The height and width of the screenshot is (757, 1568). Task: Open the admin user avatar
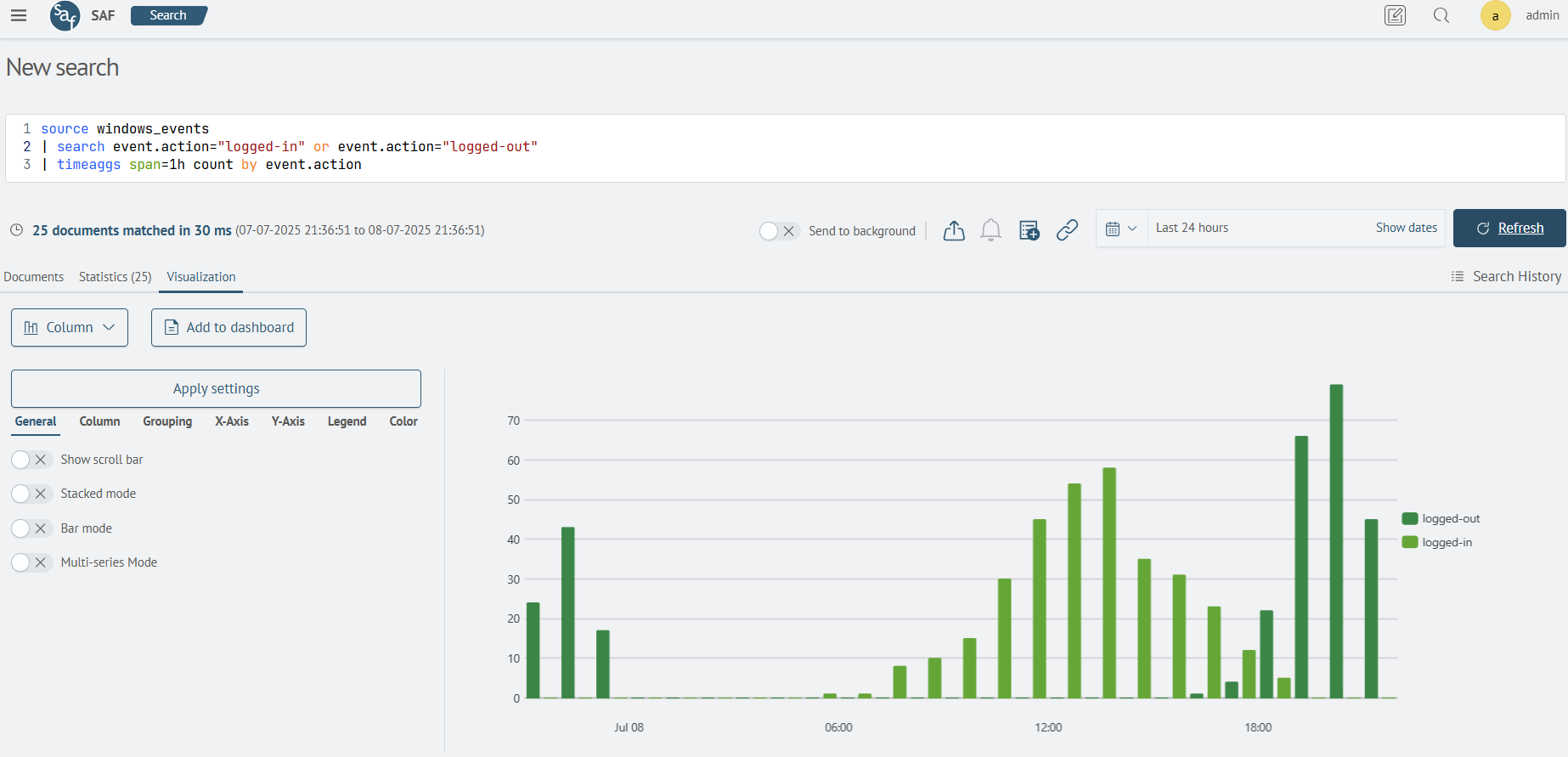point(1495,15)
